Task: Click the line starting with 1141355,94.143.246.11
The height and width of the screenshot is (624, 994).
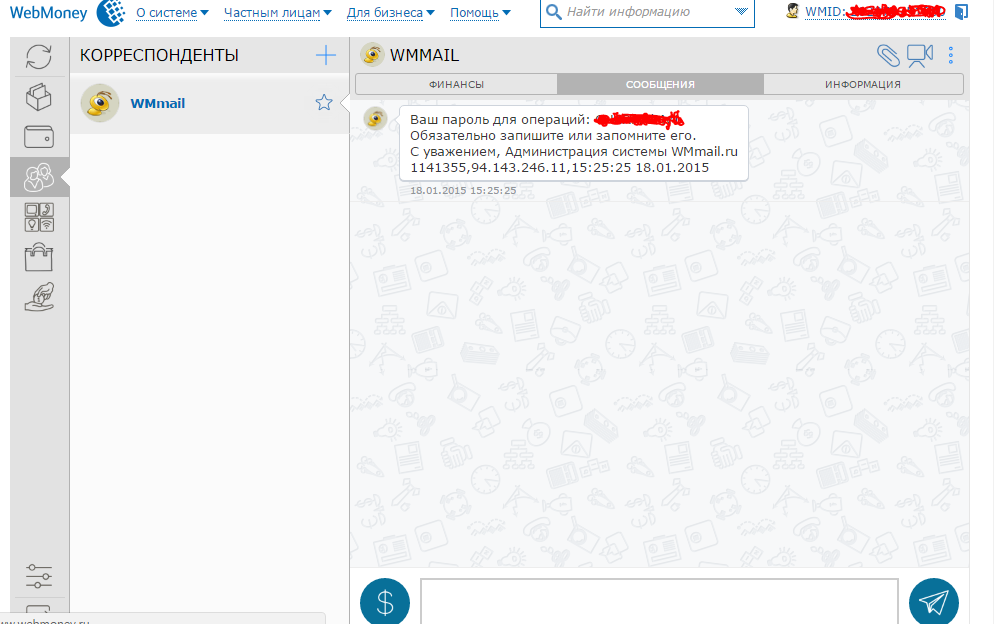Action: coord(559,167)
